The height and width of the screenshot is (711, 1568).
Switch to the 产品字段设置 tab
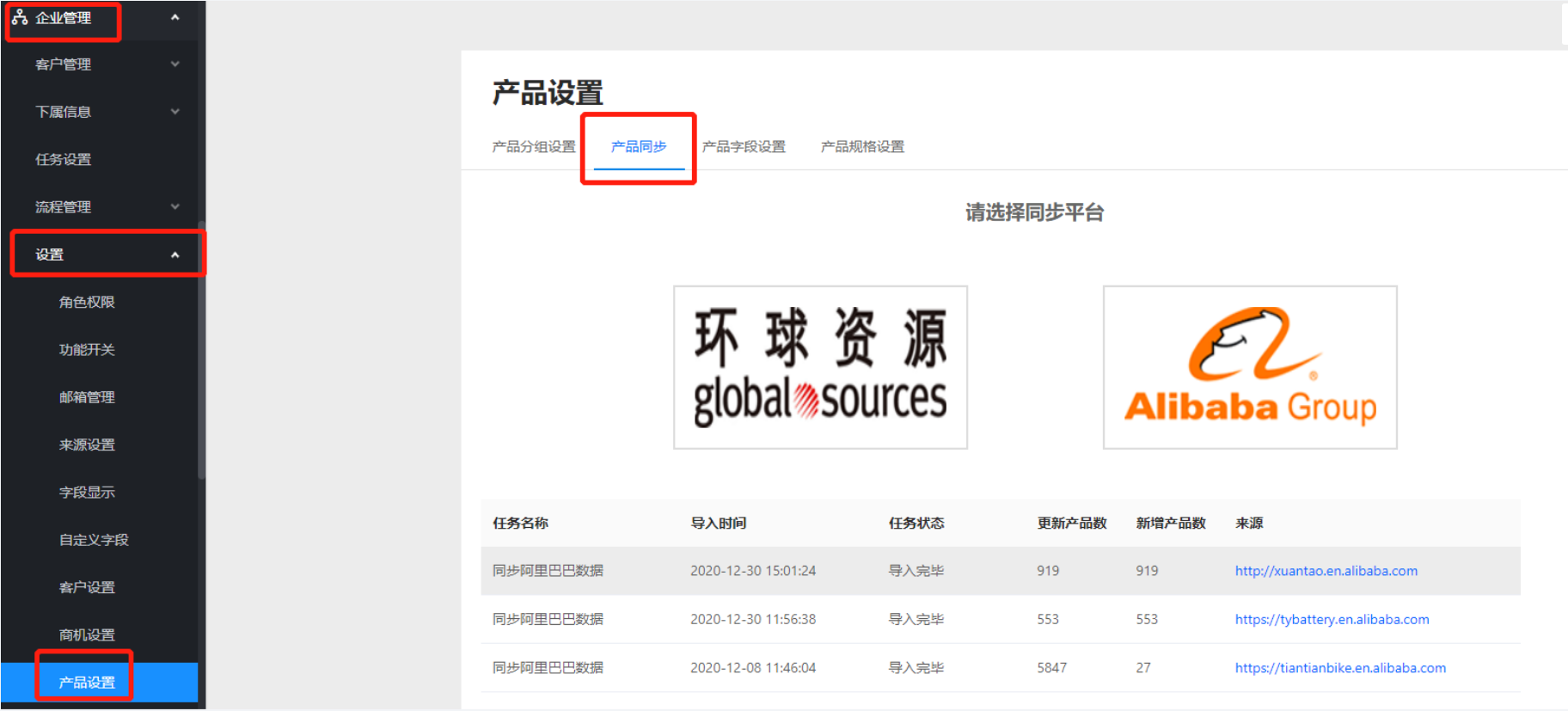[x=744, y=147]
